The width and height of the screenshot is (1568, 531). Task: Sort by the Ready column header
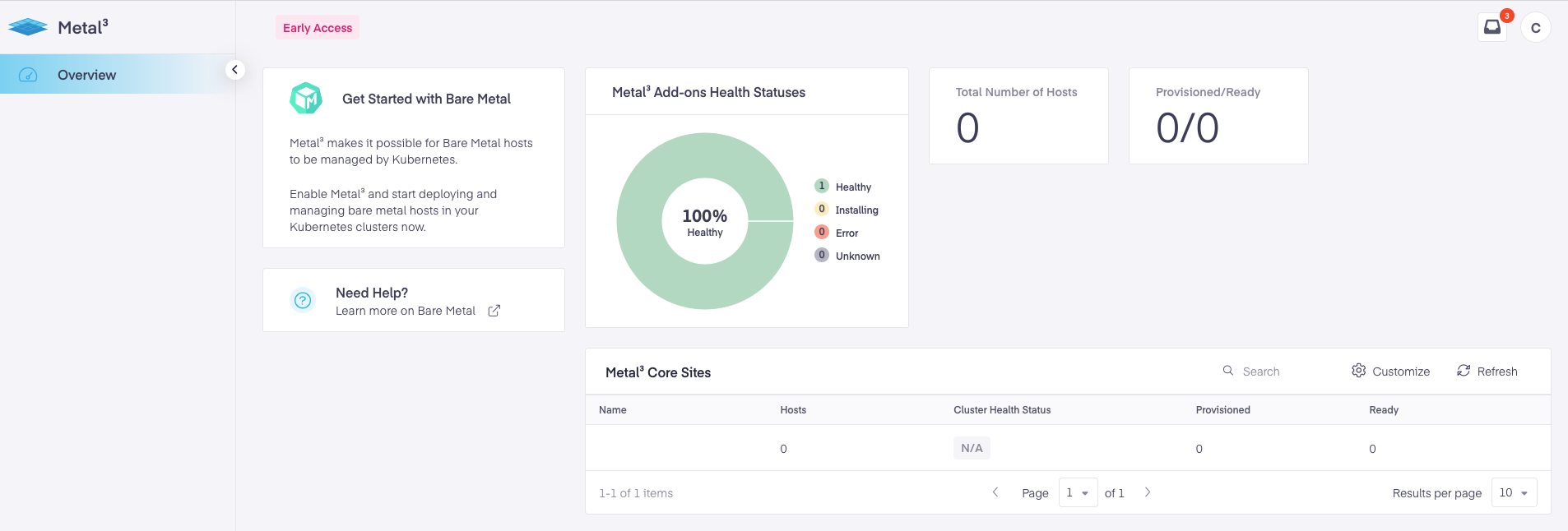(x=1384, y=410)
